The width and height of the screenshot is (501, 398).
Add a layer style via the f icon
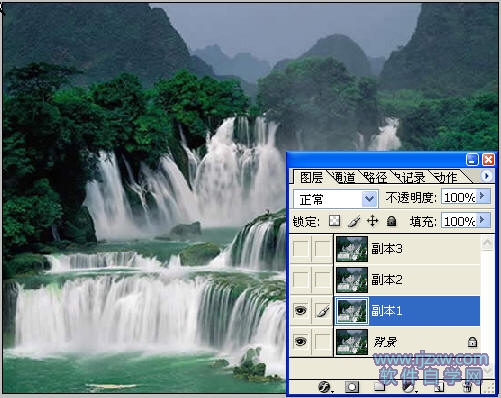324,387
